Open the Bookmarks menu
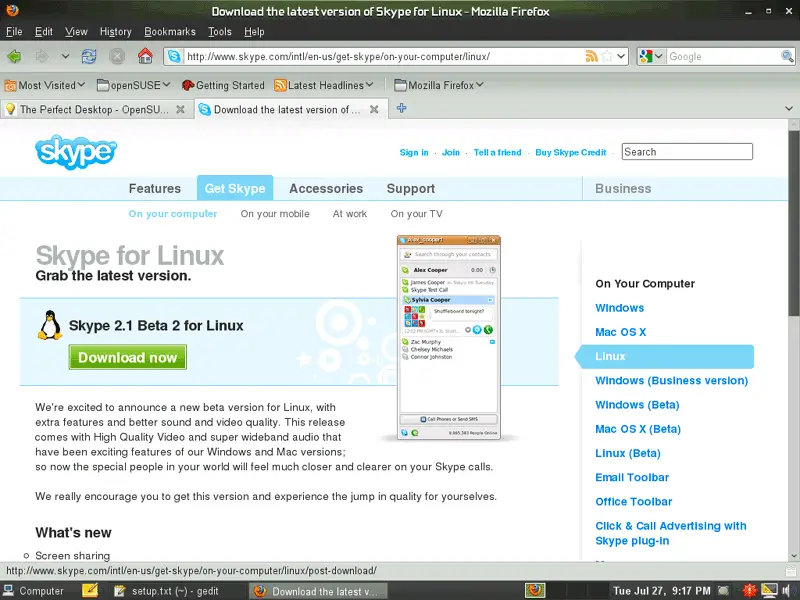The image size is (800, 600). [170, 32]
